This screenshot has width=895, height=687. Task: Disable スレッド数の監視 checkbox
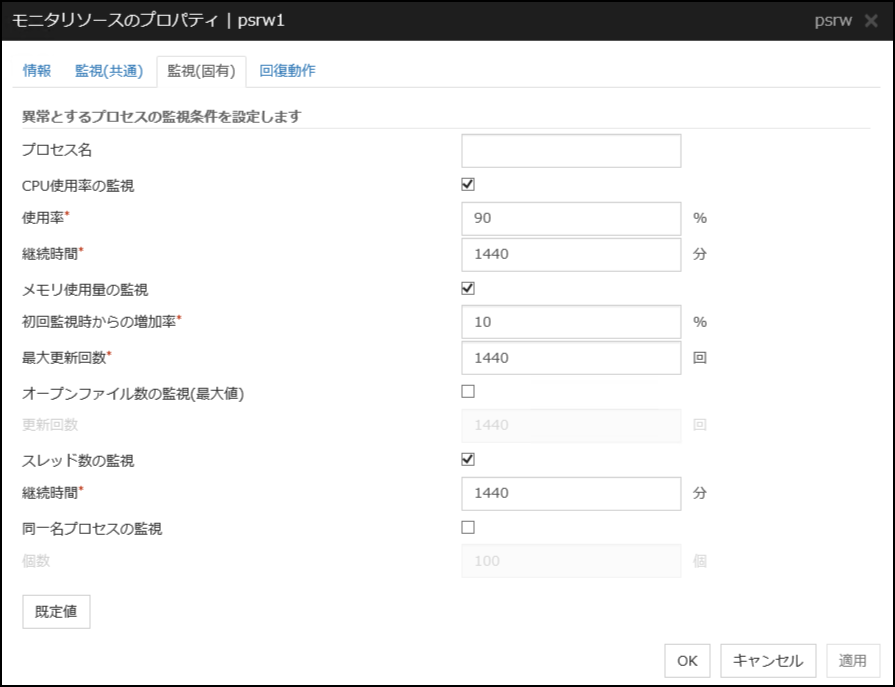[468, 458]
